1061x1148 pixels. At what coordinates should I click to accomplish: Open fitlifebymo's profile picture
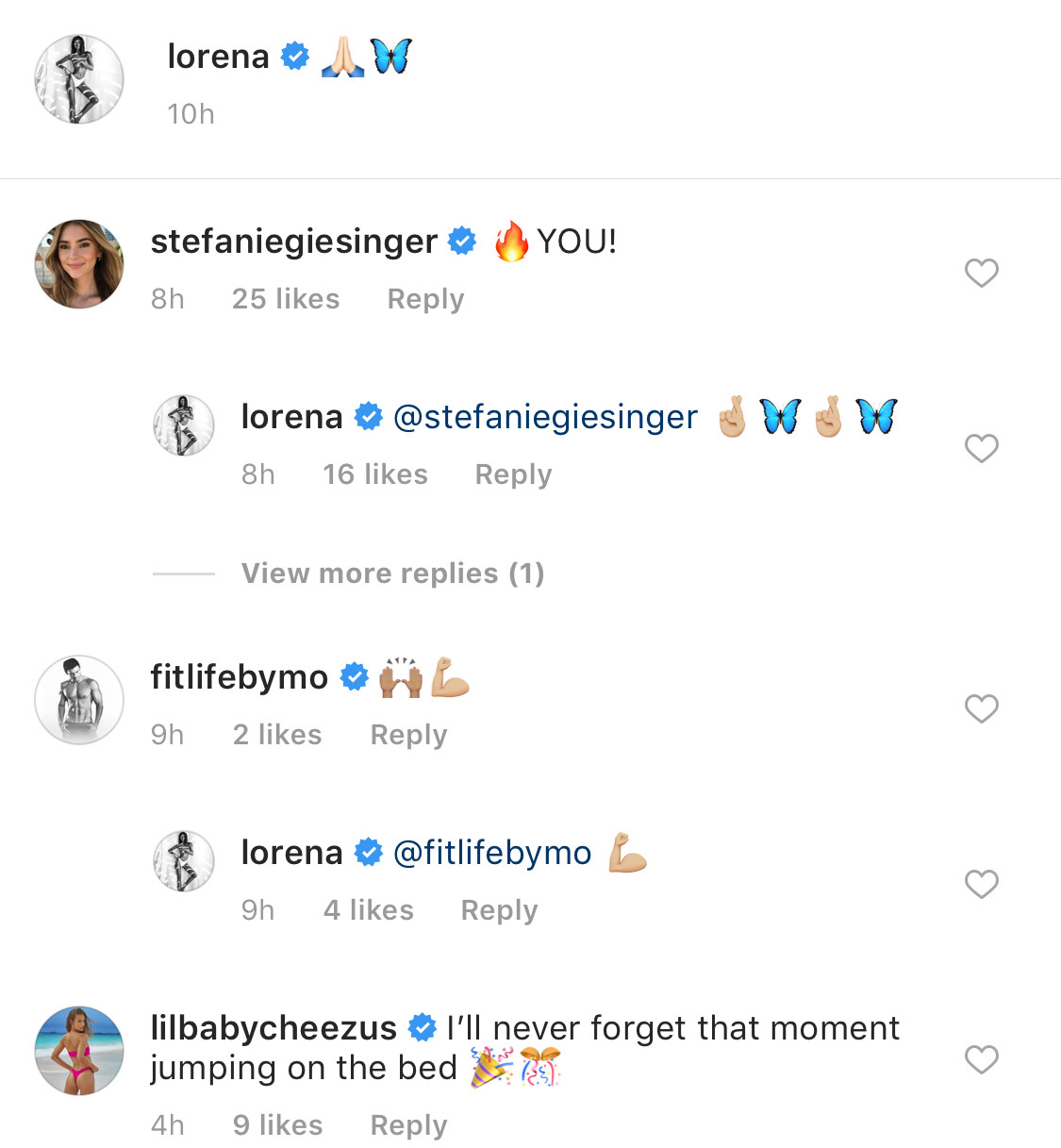click(x=79, y=700)
